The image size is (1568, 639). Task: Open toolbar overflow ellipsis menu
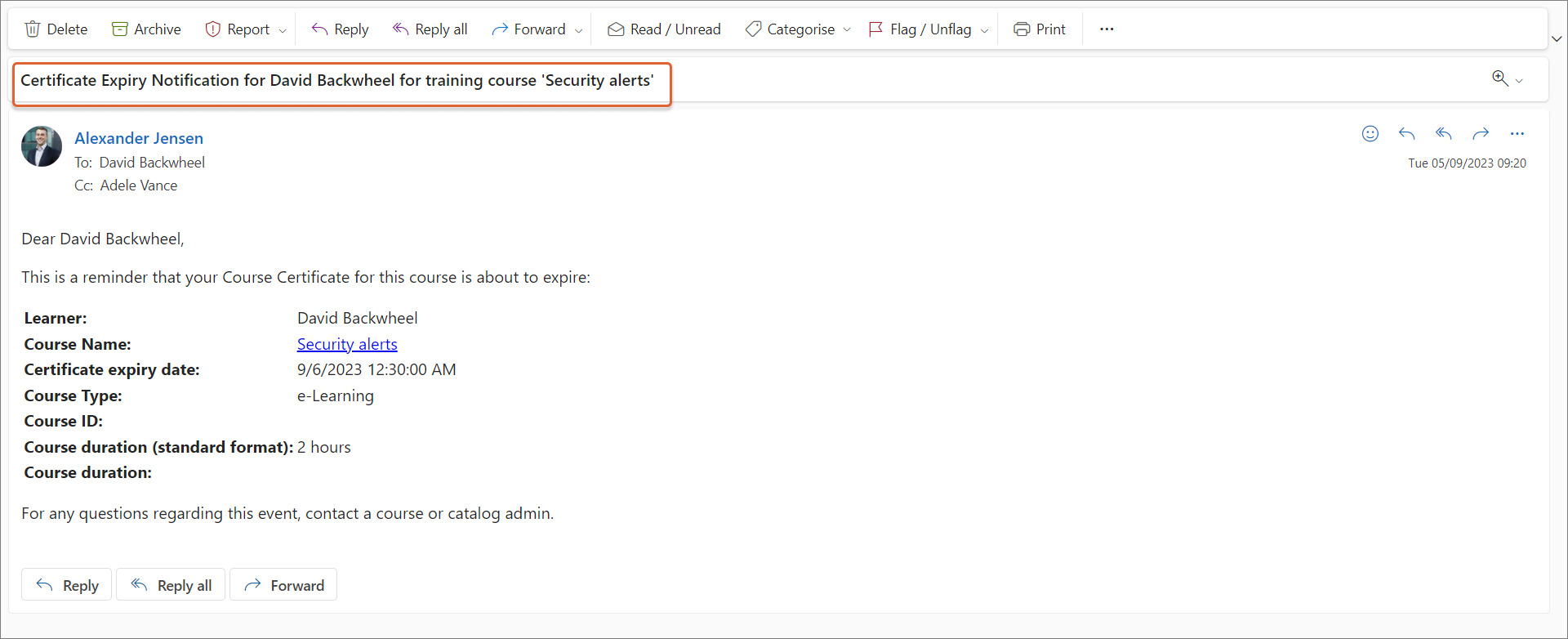point(1107,29)
